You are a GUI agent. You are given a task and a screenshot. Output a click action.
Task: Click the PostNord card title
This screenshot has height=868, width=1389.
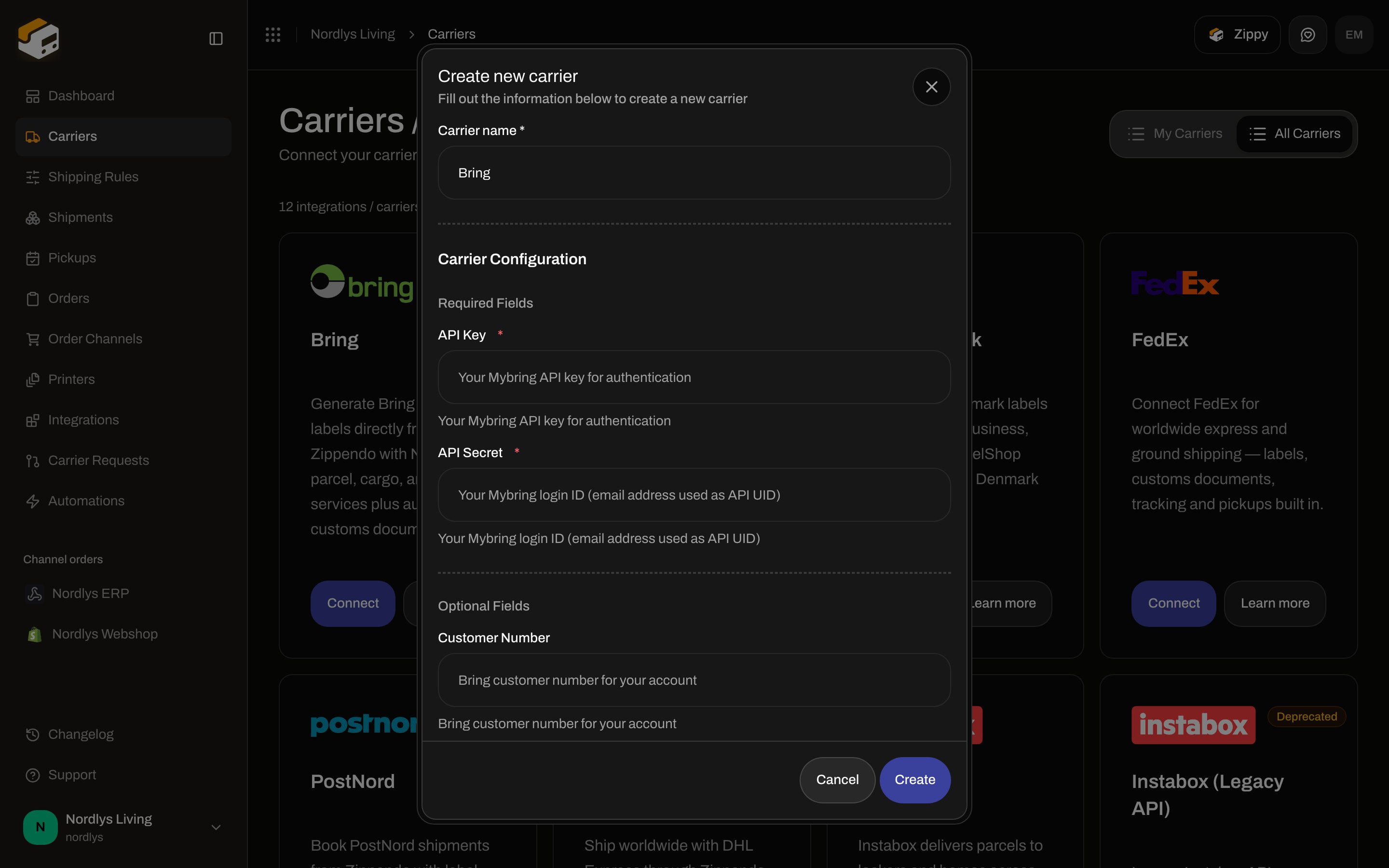tap(353, 781)
